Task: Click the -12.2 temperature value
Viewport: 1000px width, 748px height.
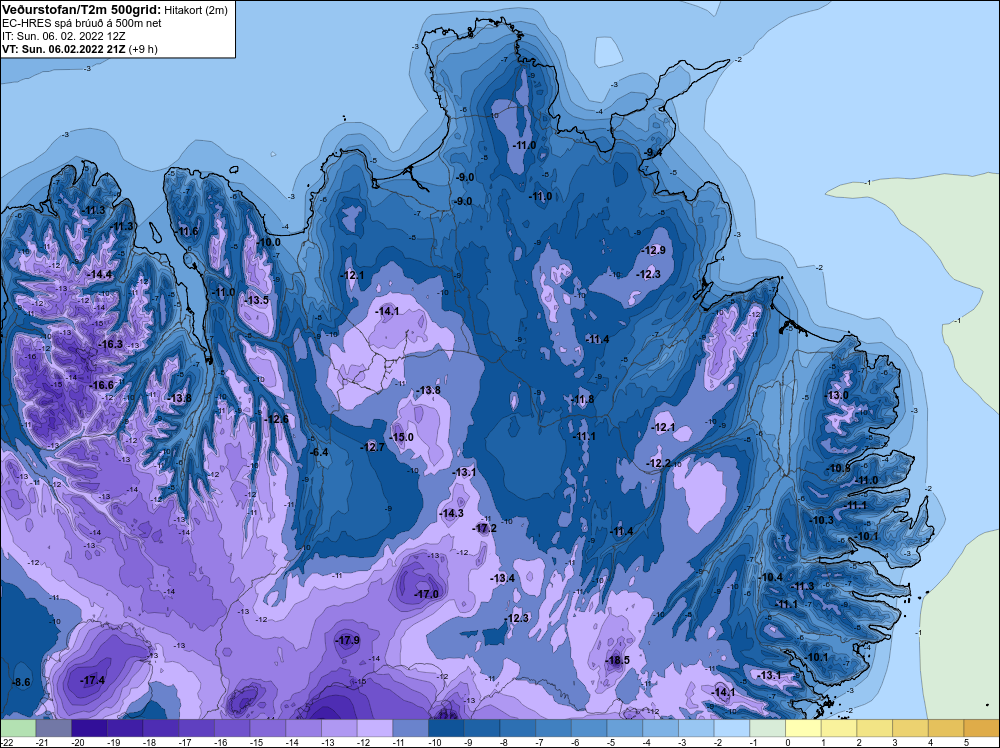Action: coord(659,463)
